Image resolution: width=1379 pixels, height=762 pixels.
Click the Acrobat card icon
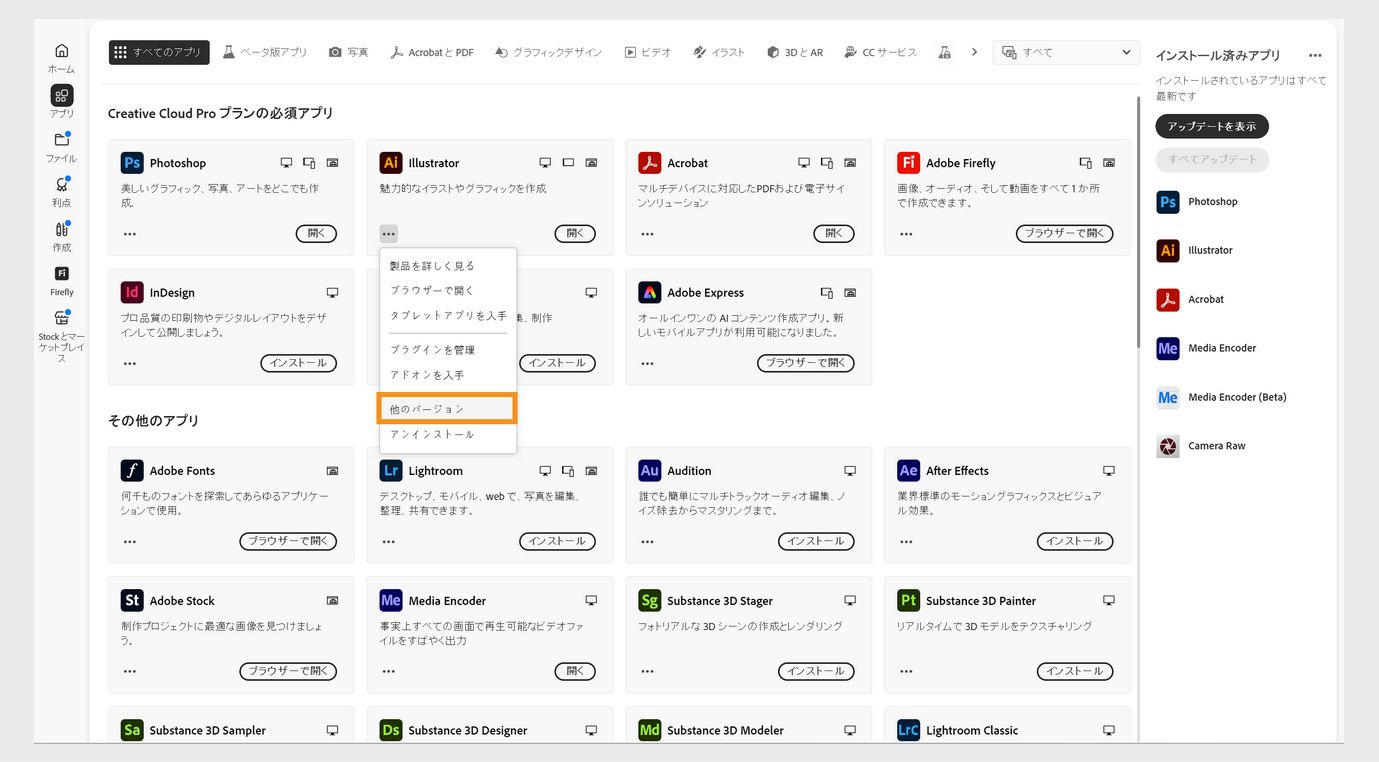(650, 163)
